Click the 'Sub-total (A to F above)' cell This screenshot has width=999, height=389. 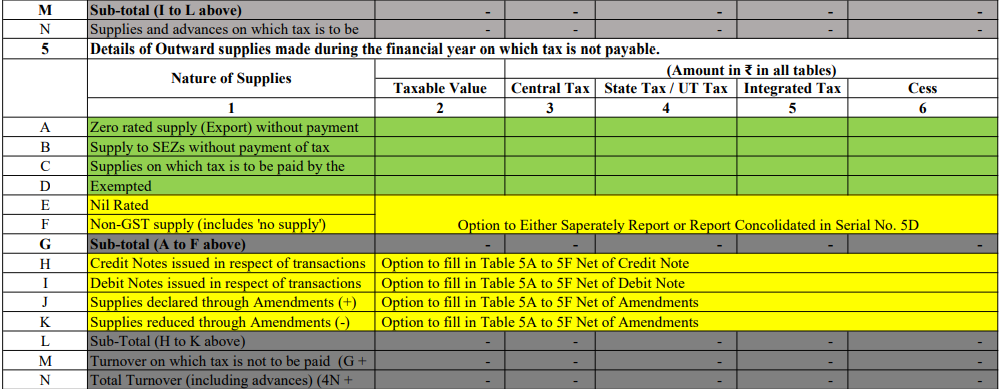(x=231, y=244)
